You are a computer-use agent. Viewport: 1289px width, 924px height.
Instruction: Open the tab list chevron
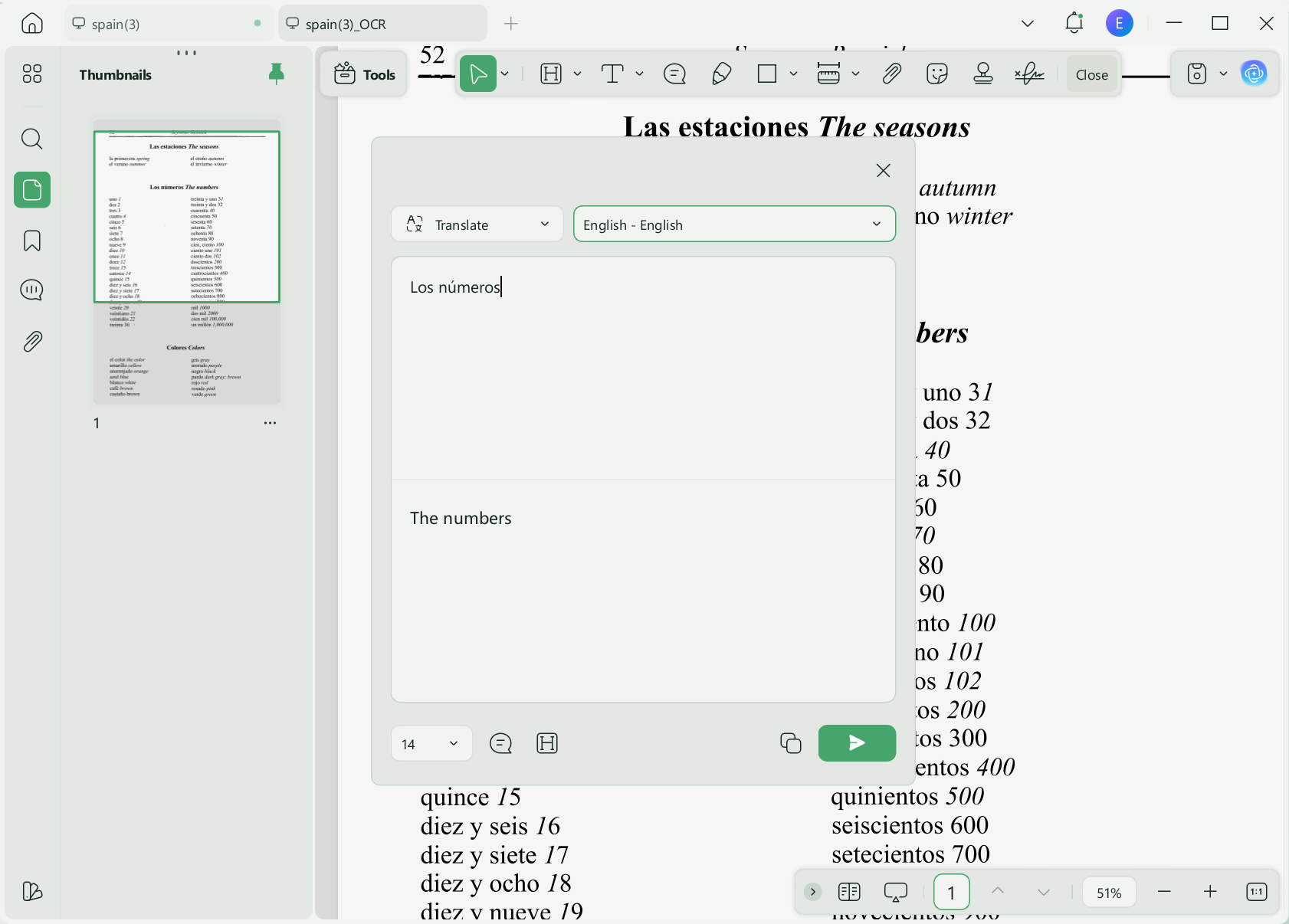[x=1028, y=24]
